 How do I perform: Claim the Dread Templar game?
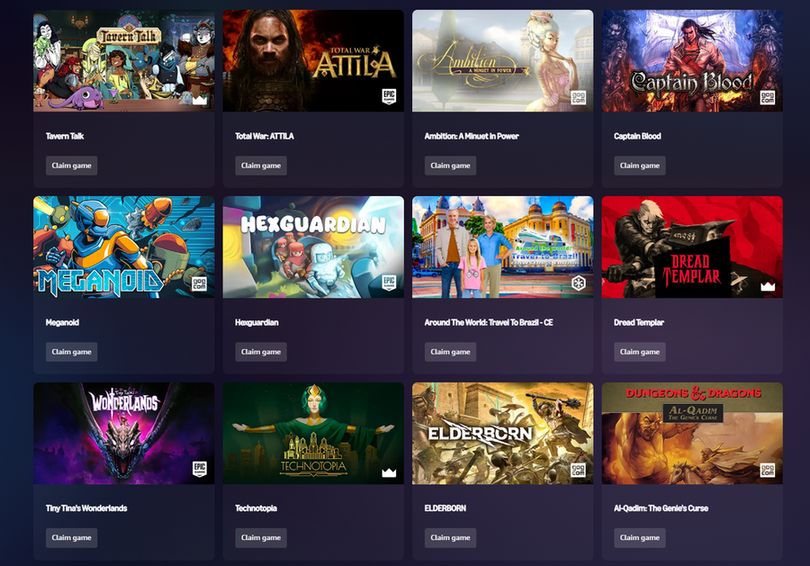[x=640, y=352]
